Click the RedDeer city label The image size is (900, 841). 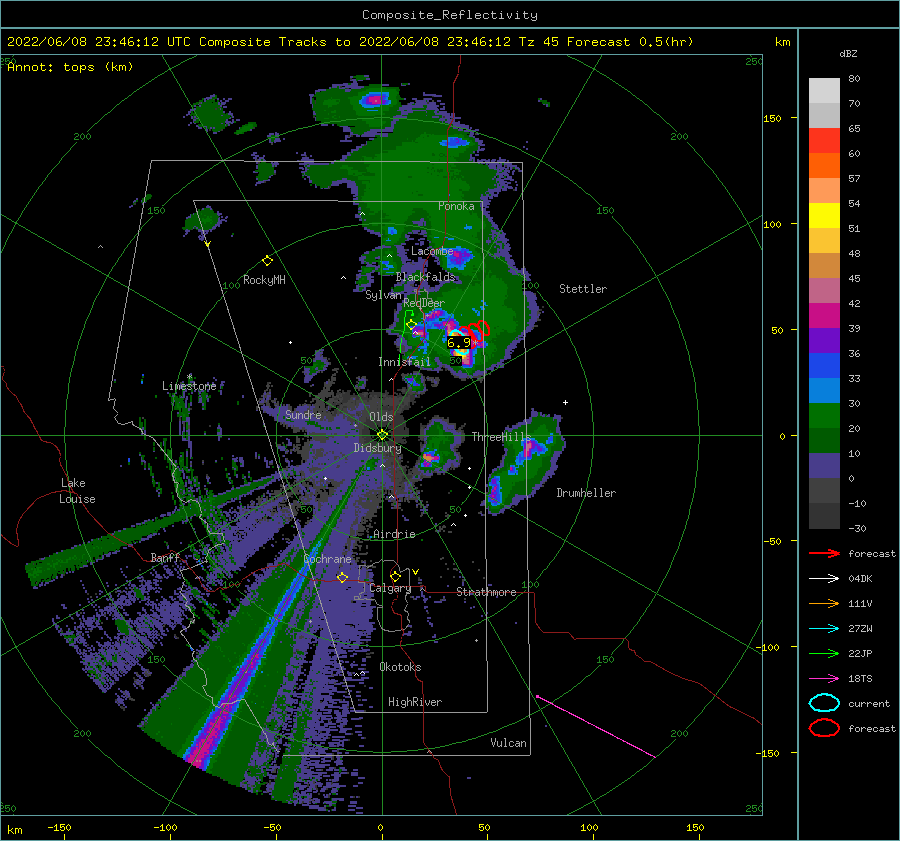tap(424, 303)
